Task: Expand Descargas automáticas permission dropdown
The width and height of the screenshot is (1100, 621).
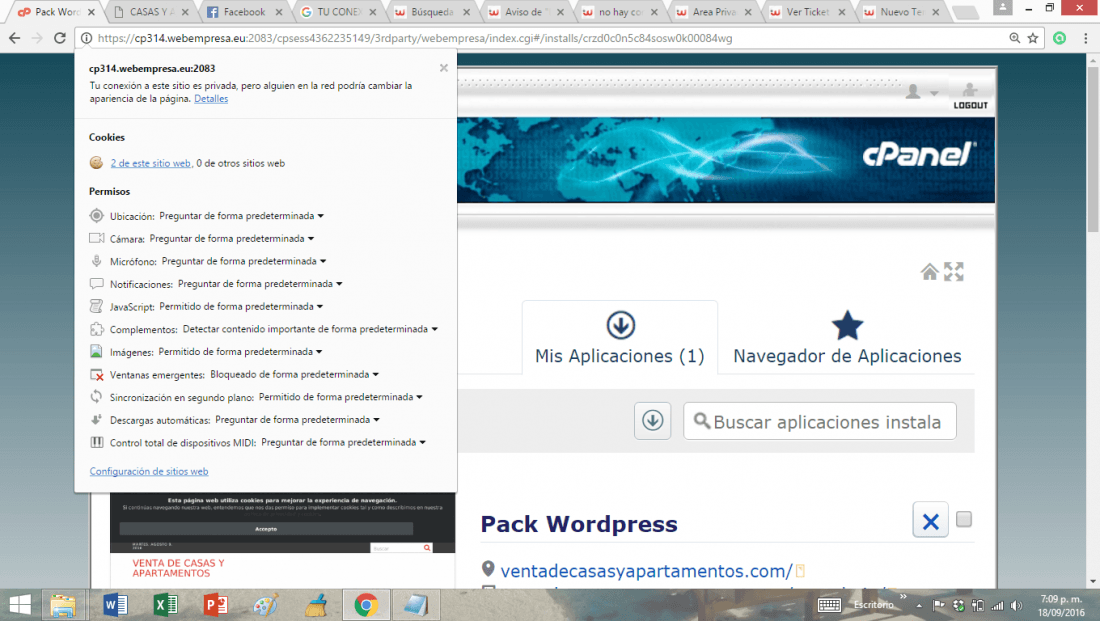Action: click(297, 420)
